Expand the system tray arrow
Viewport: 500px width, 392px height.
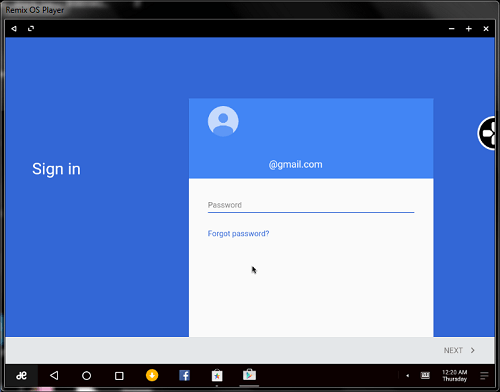pos(407,376)
